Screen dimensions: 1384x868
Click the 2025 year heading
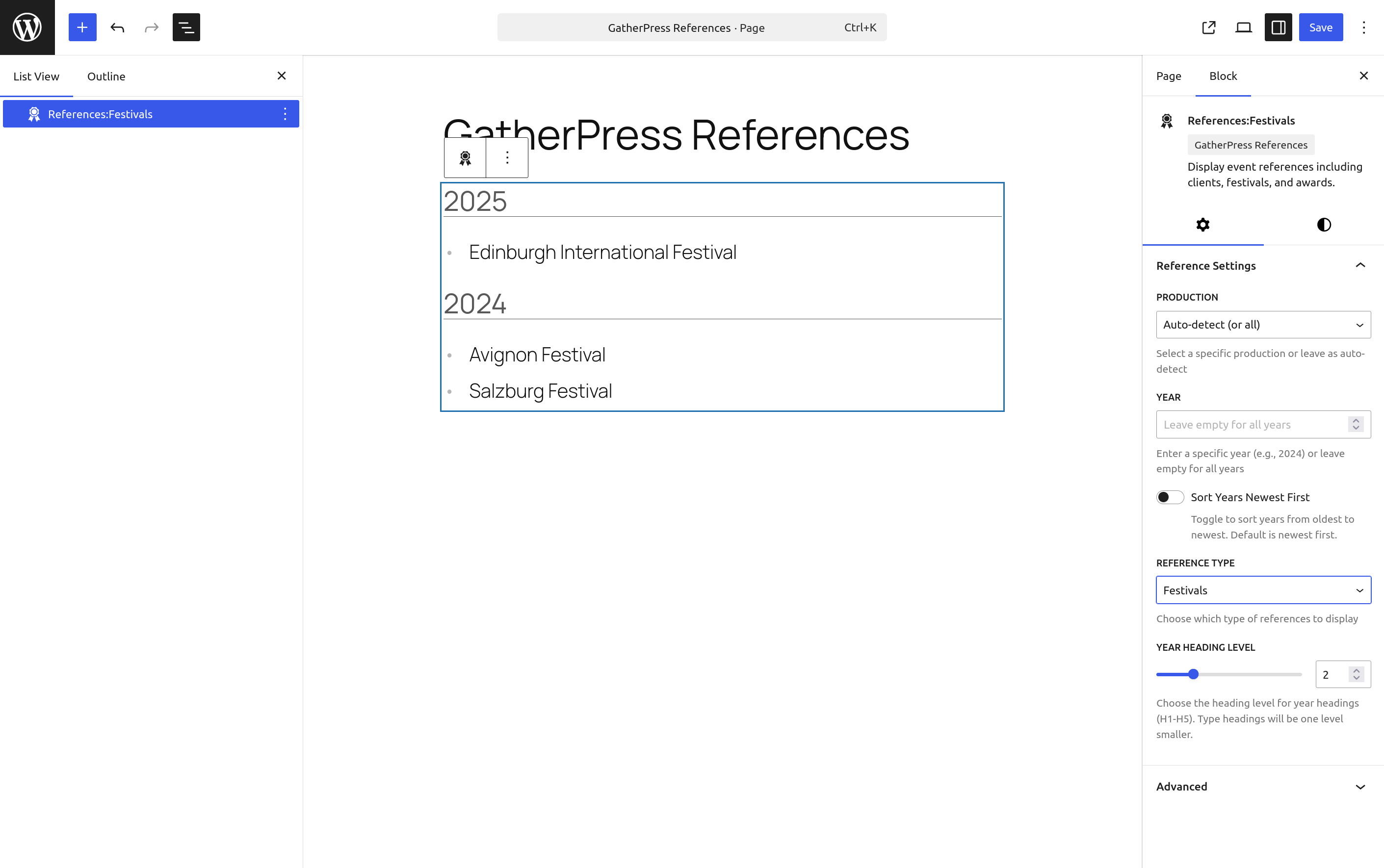475,201
